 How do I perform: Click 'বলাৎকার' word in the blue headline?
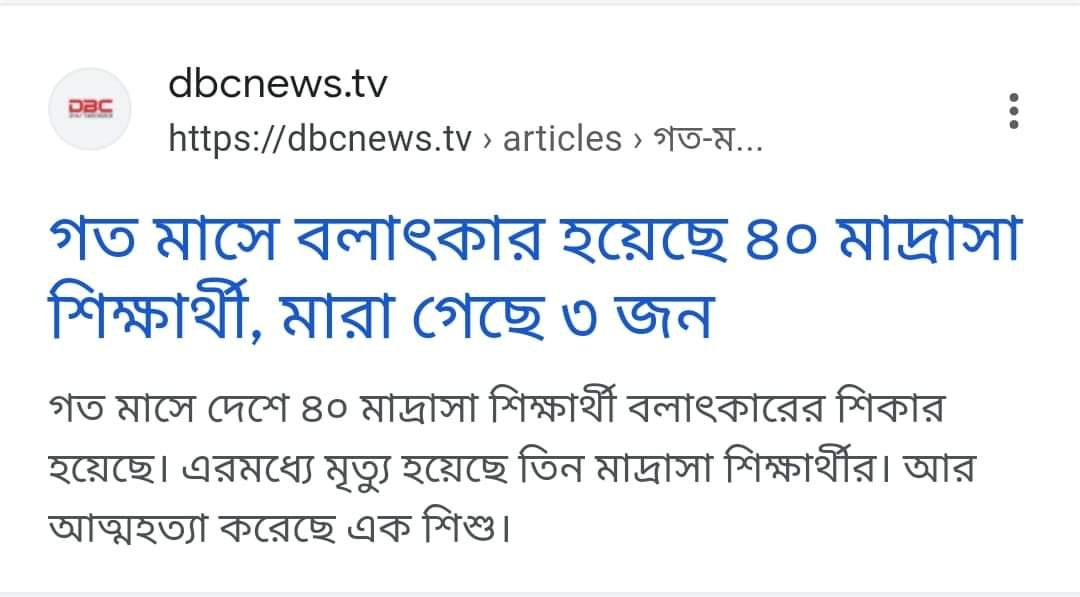420,238
